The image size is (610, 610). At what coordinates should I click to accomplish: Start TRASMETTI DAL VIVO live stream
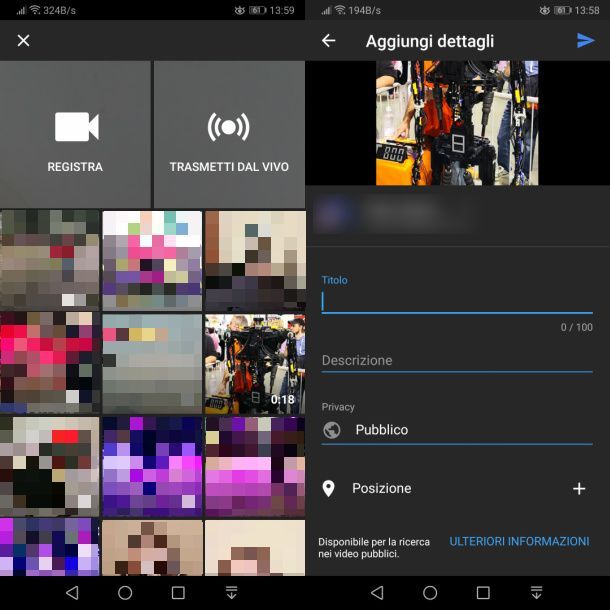pyautogui.click(x=229, y=134)
